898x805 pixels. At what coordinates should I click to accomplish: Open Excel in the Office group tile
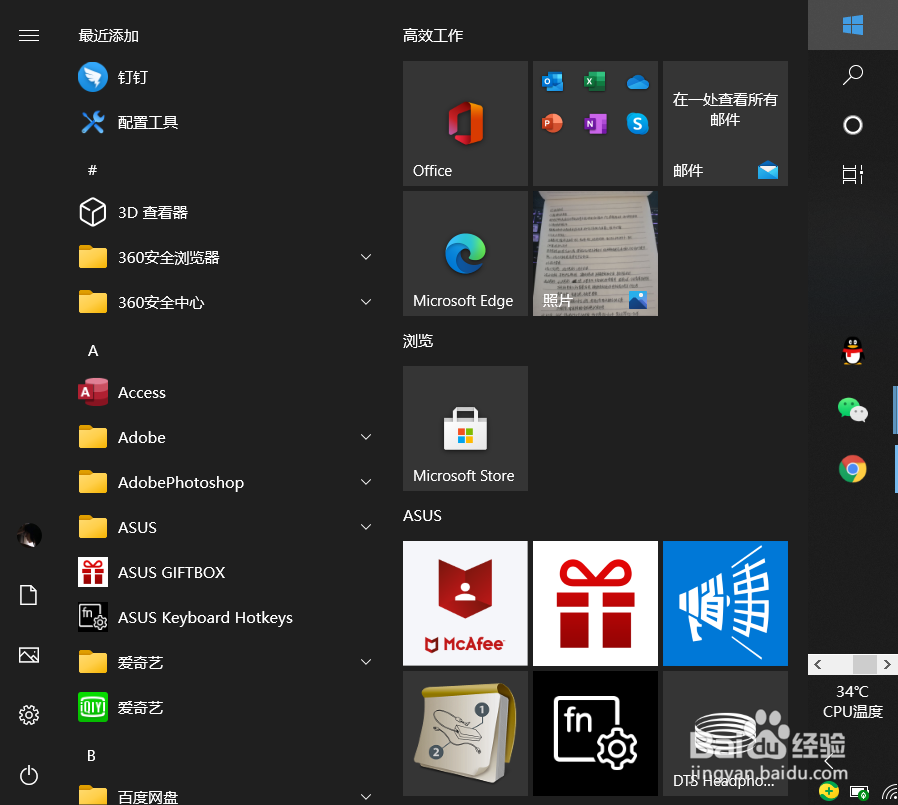594,81
